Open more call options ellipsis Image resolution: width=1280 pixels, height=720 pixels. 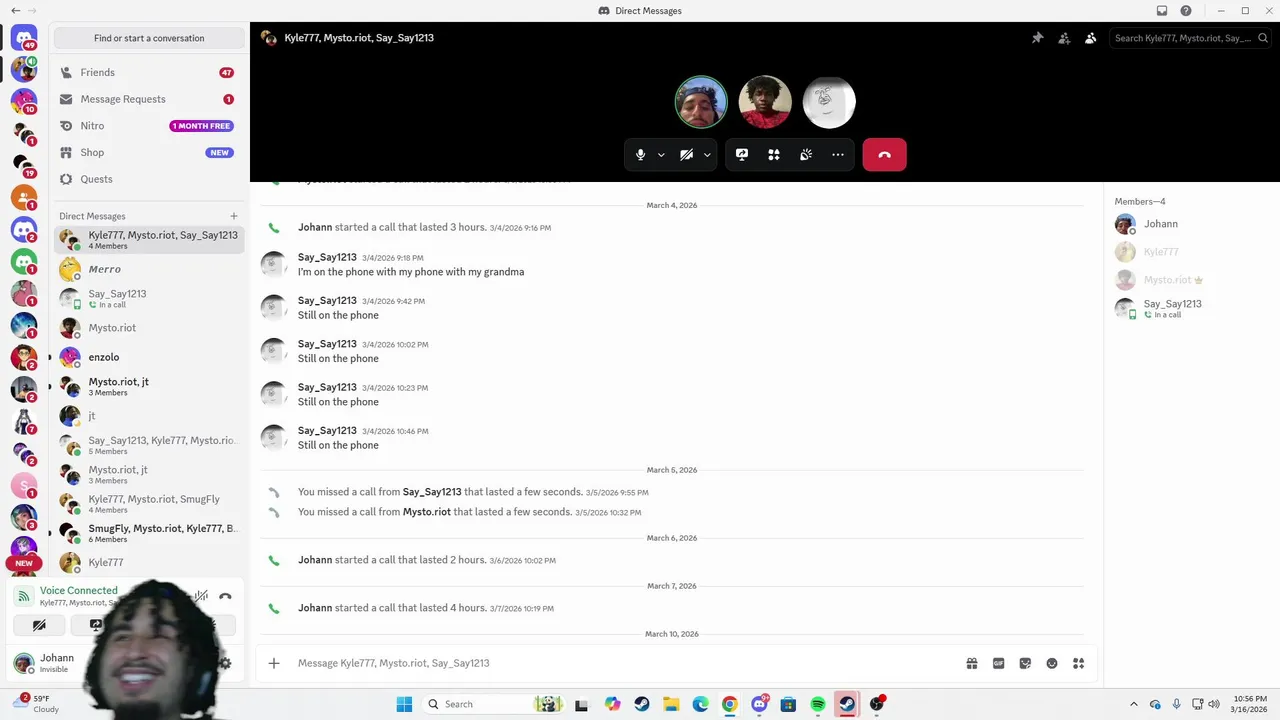pos(838,155)
